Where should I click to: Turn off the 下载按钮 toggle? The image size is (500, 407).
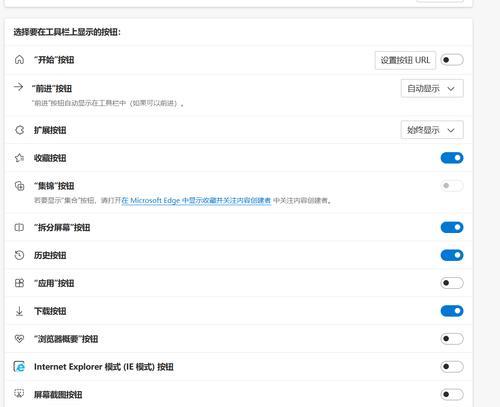pos(452,311)
